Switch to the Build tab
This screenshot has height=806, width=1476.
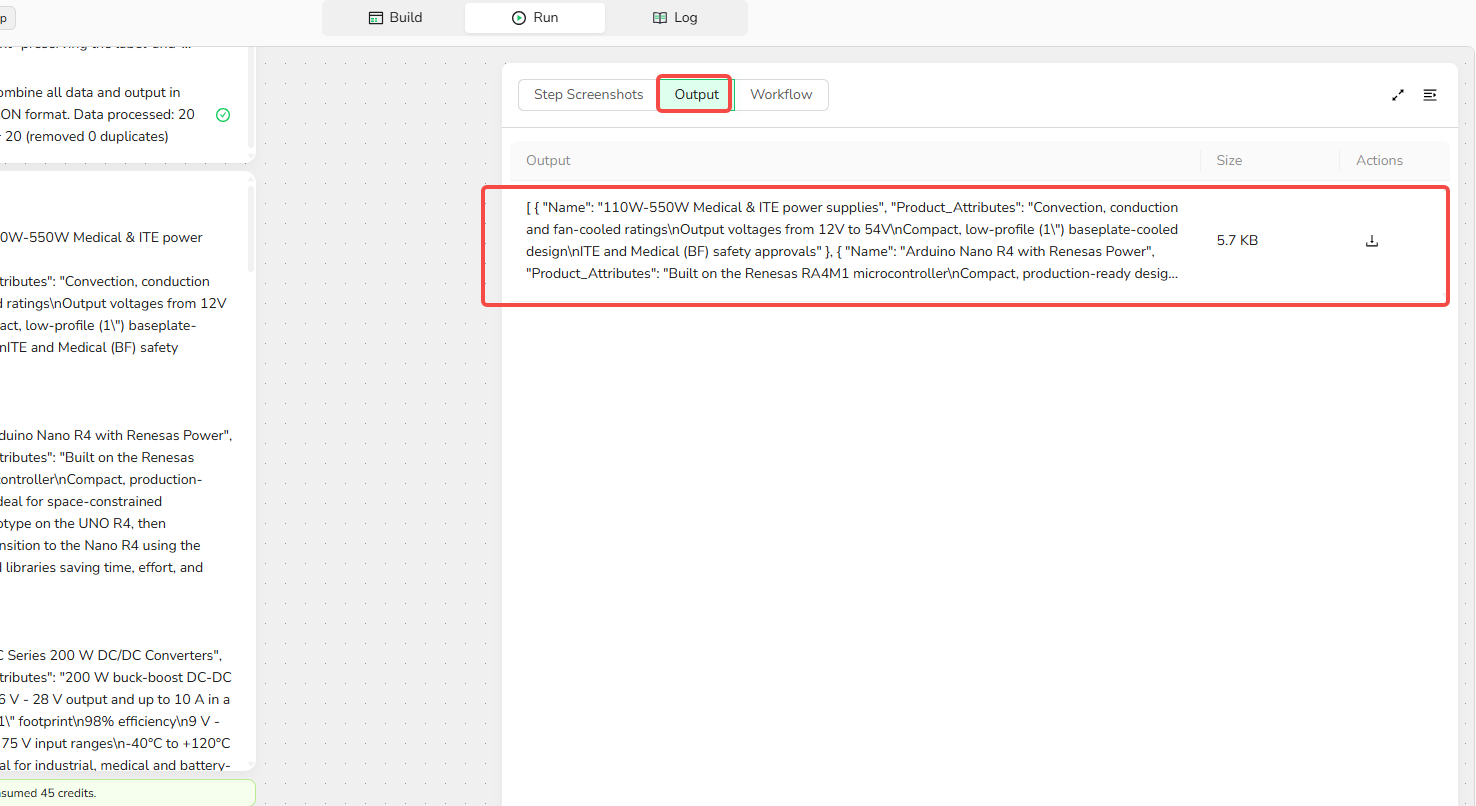point(395,18)
